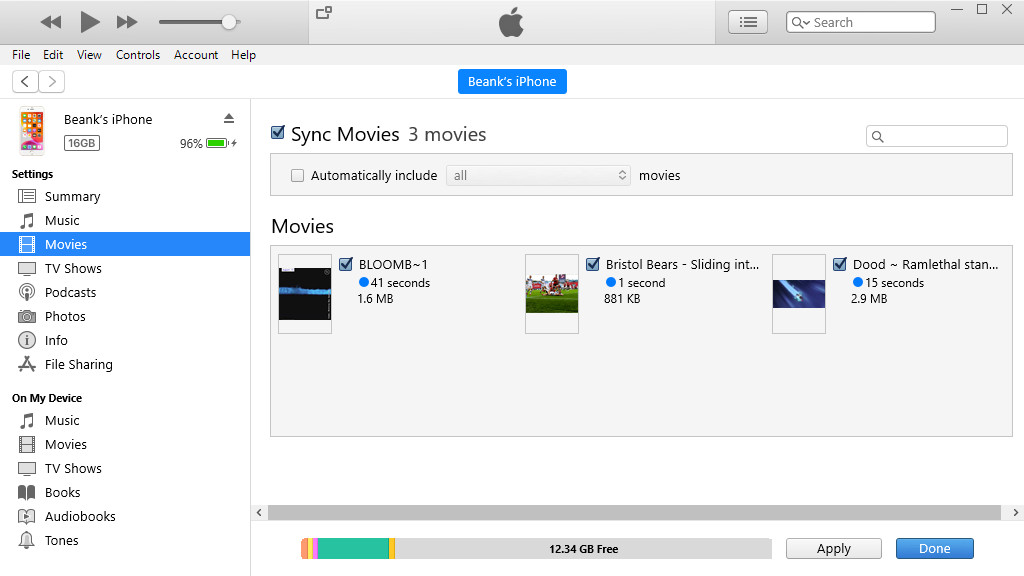Click the green segment of storage bar
The width and height of the screenshot is (1024, 576).
[353, 549]
